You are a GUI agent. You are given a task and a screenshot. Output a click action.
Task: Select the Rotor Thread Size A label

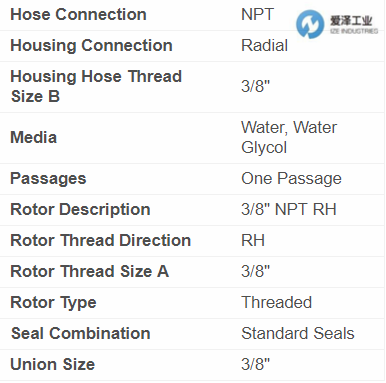click(90, 271)
